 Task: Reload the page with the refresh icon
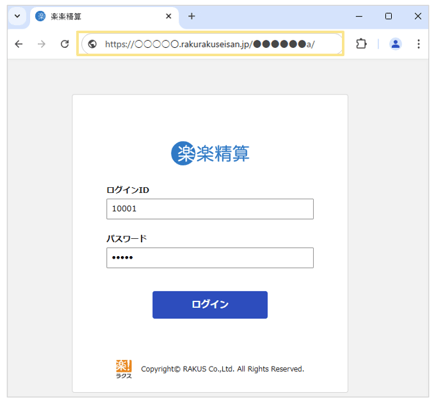(65, 44)
